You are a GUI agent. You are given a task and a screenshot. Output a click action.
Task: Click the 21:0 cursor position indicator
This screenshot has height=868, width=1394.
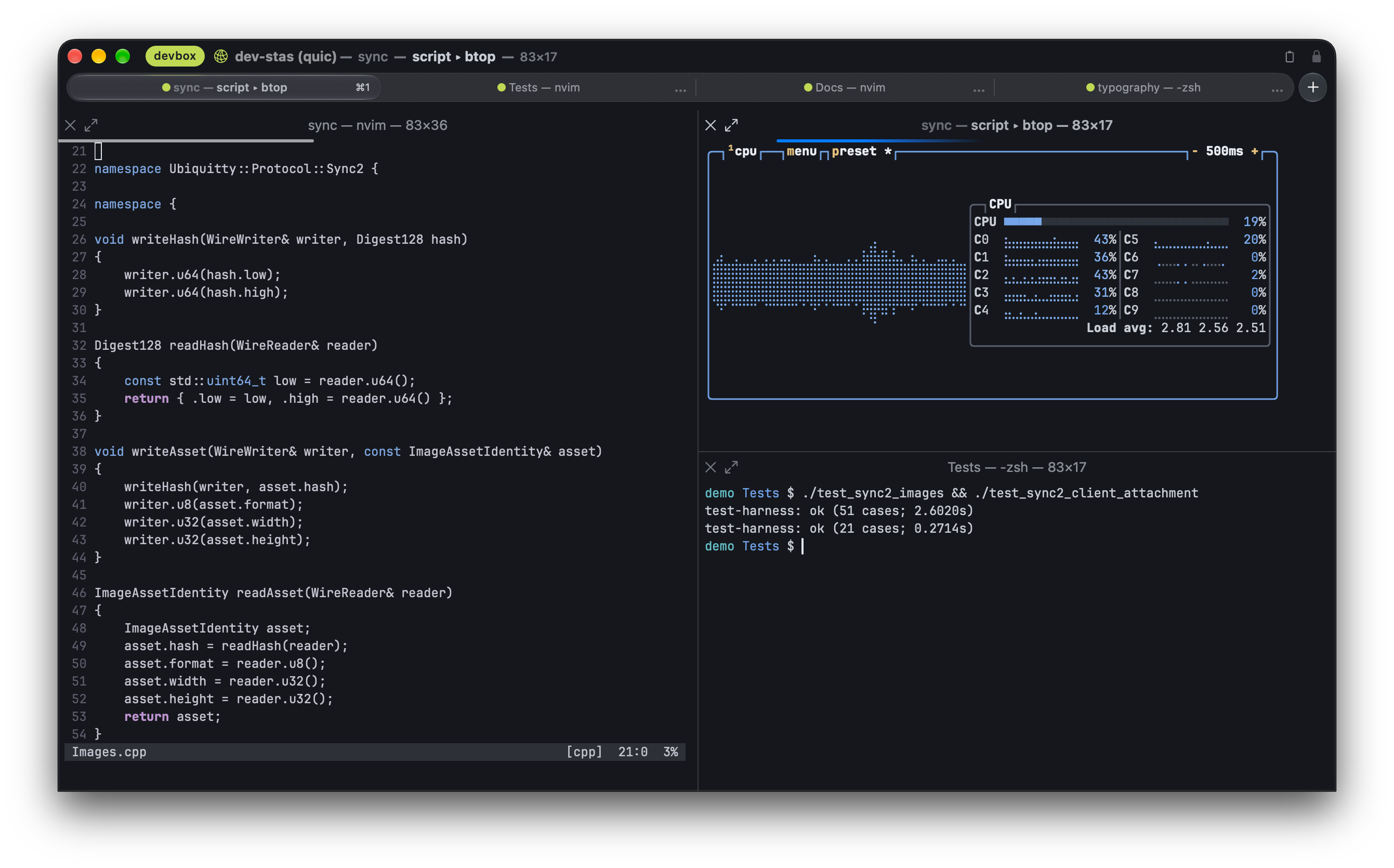tap(633, 752)
